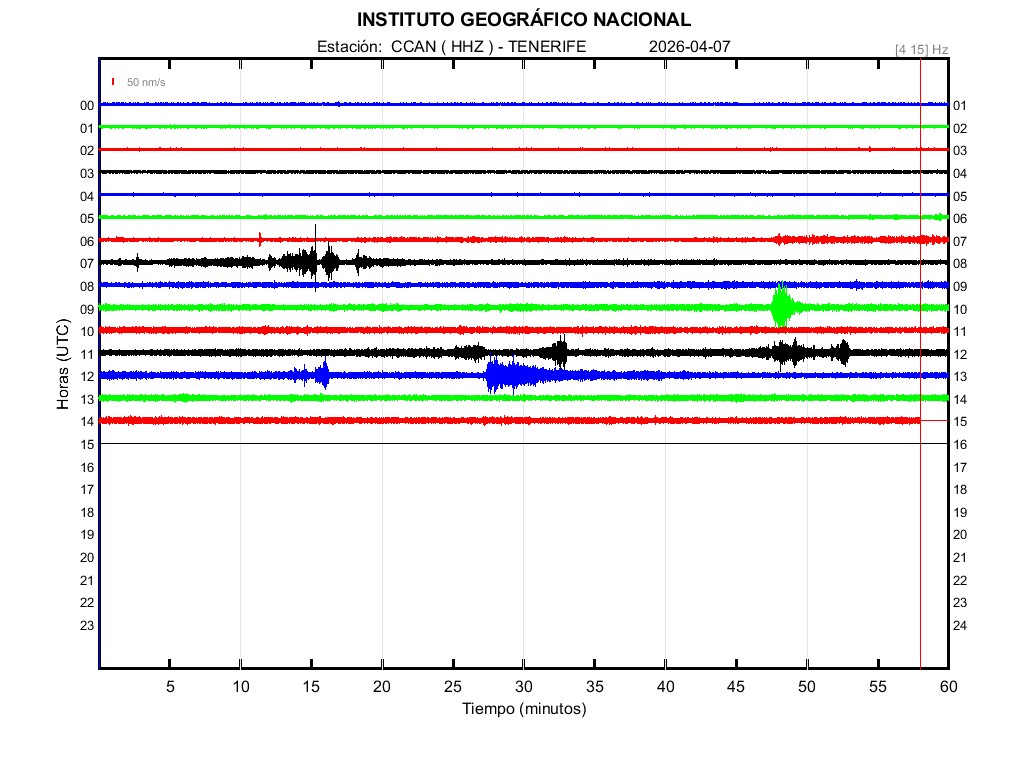The height and width of the screenshot is (768, 1024).
Task: Click the 2026-04-07 date text
Action: (689, 47)
